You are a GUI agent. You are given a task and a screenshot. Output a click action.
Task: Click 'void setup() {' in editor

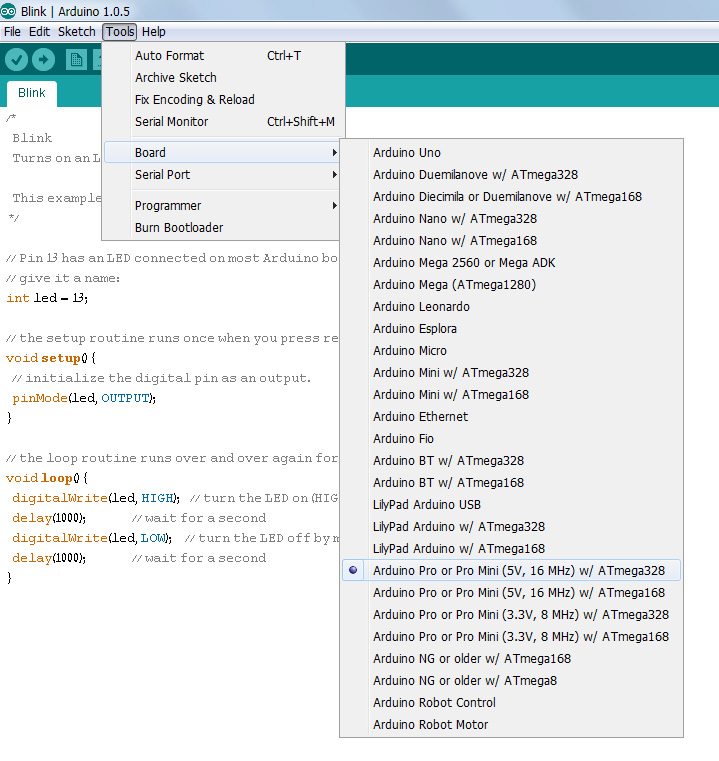[x=51, y=358]
